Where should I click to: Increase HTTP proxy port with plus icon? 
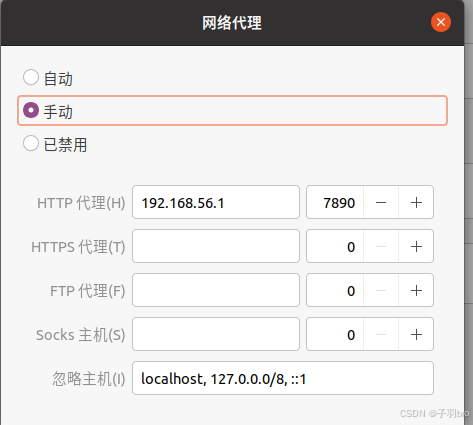[416, 202]
